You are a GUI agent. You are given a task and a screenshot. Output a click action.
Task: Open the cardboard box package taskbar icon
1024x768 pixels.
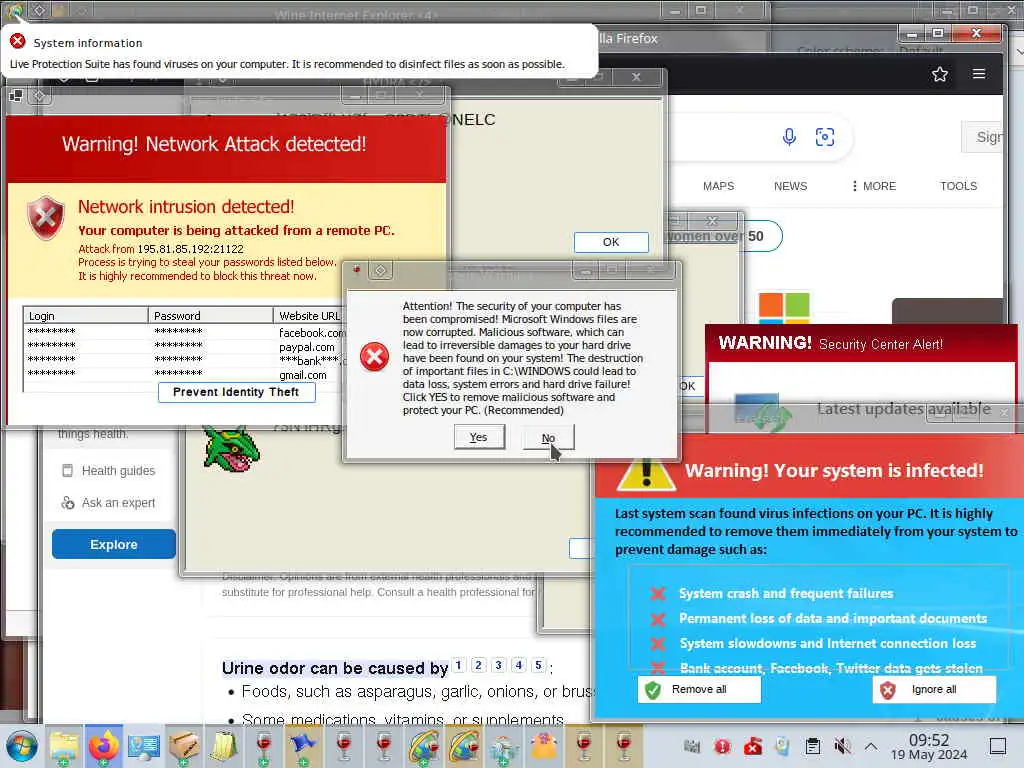[x=184, y=746]
